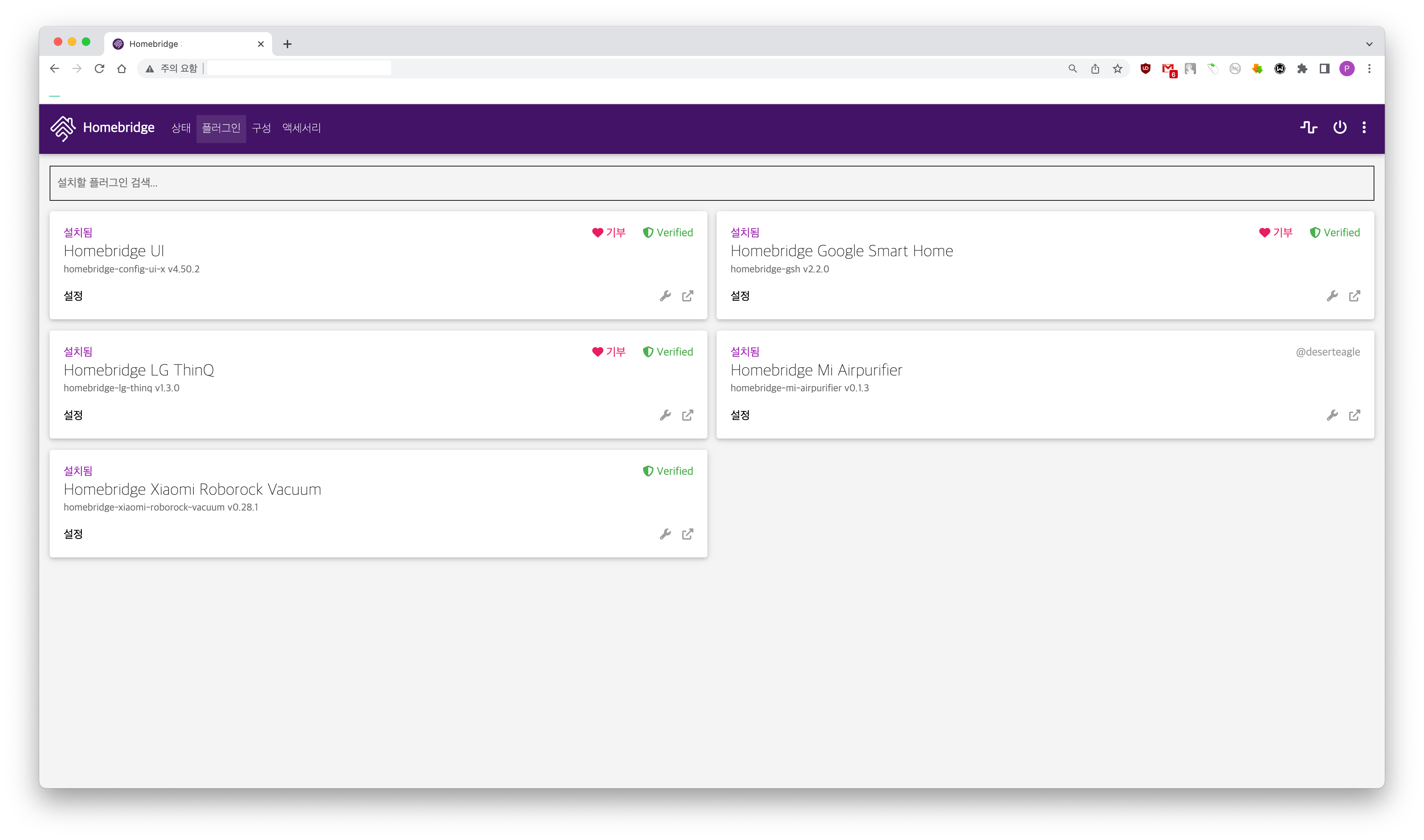Click wrench icon on Homebridge Google Smart Home
1424x840 pixels.
(1332, 296)
